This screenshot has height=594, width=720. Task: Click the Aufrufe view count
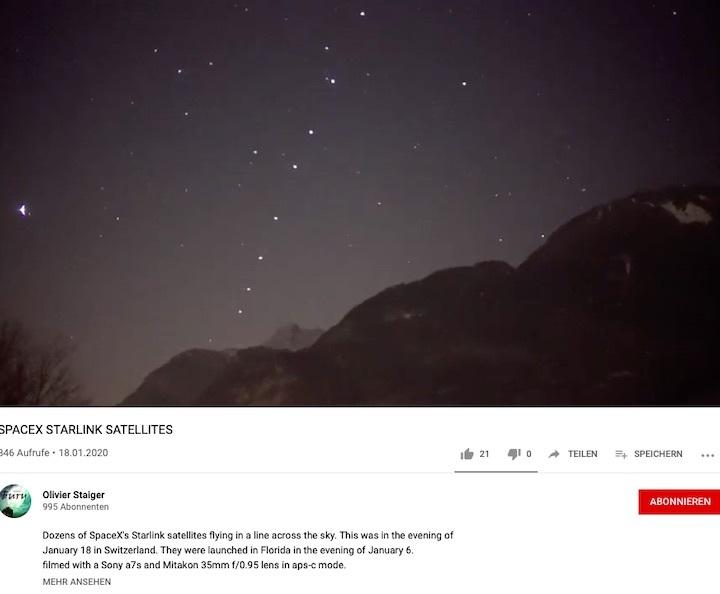click(24, 453)
